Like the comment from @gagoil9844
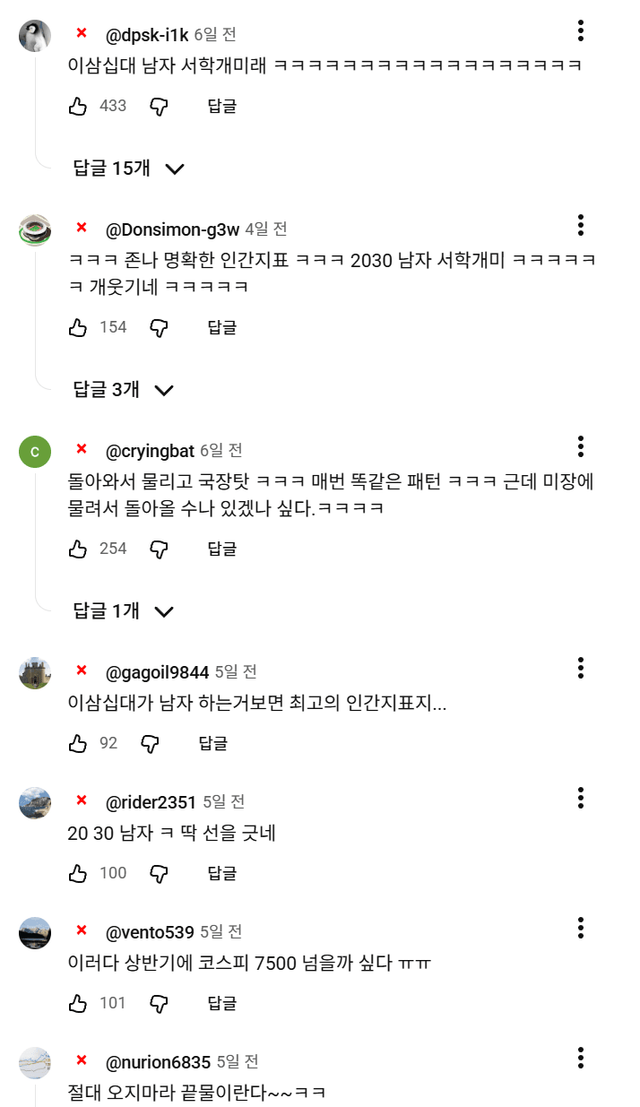This screenshot has height=1107, width=640. [x=78, y=743]
